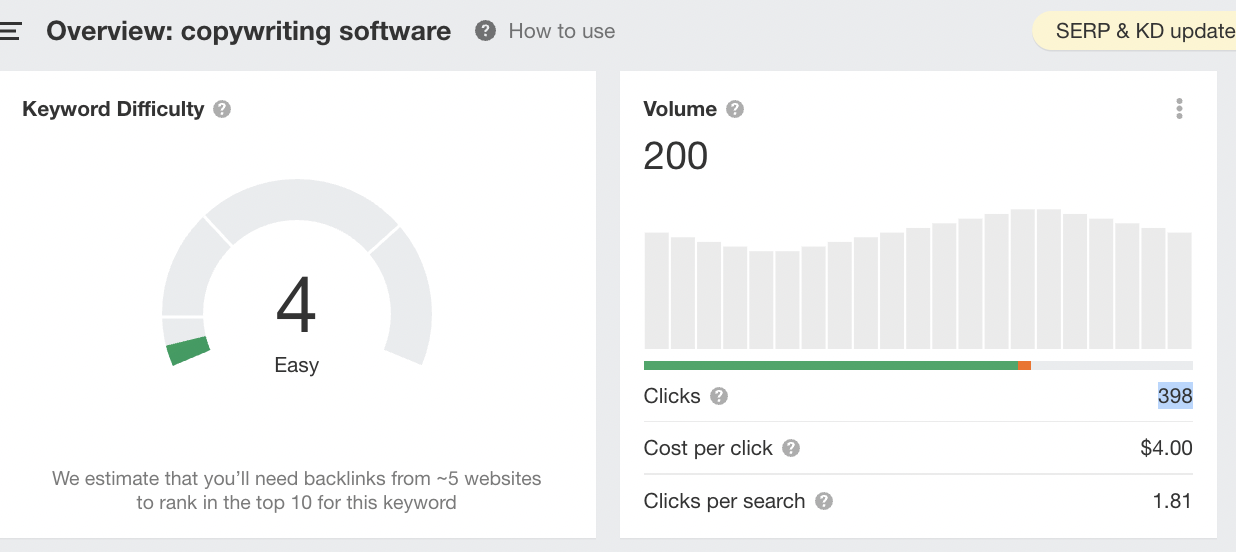
Task: Open the How to use link
Action: pyautogui.click(x=561, y=31)
